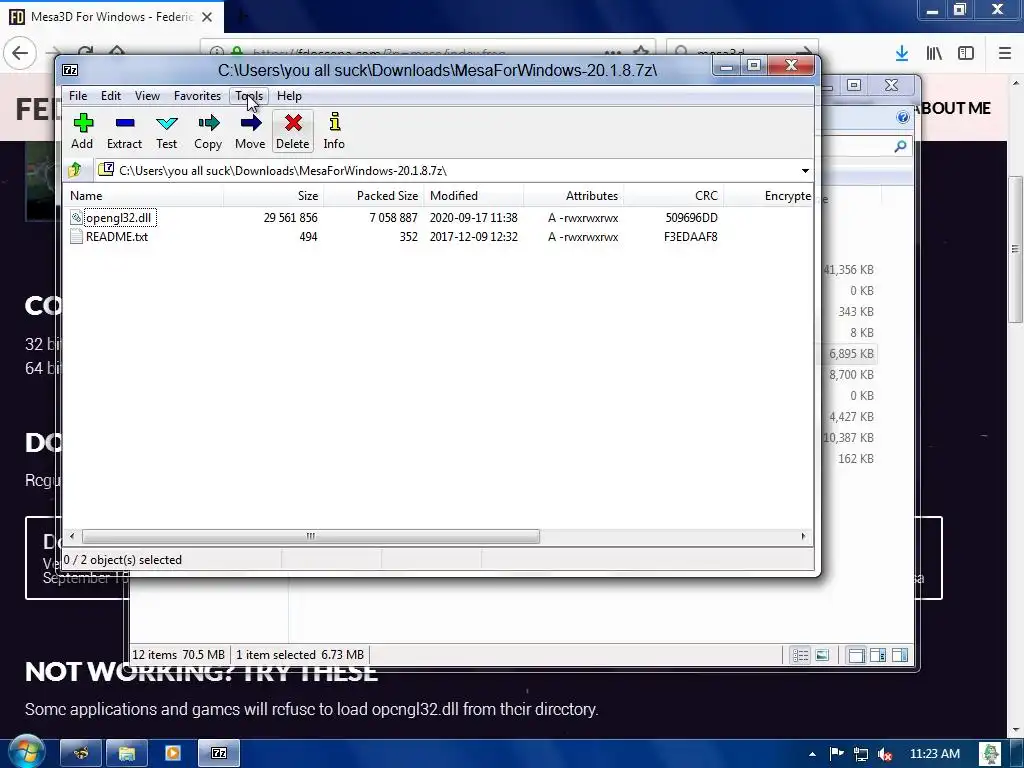Click the Move toolbar icon
This screenshot has width=1024, height=768.
250,131
